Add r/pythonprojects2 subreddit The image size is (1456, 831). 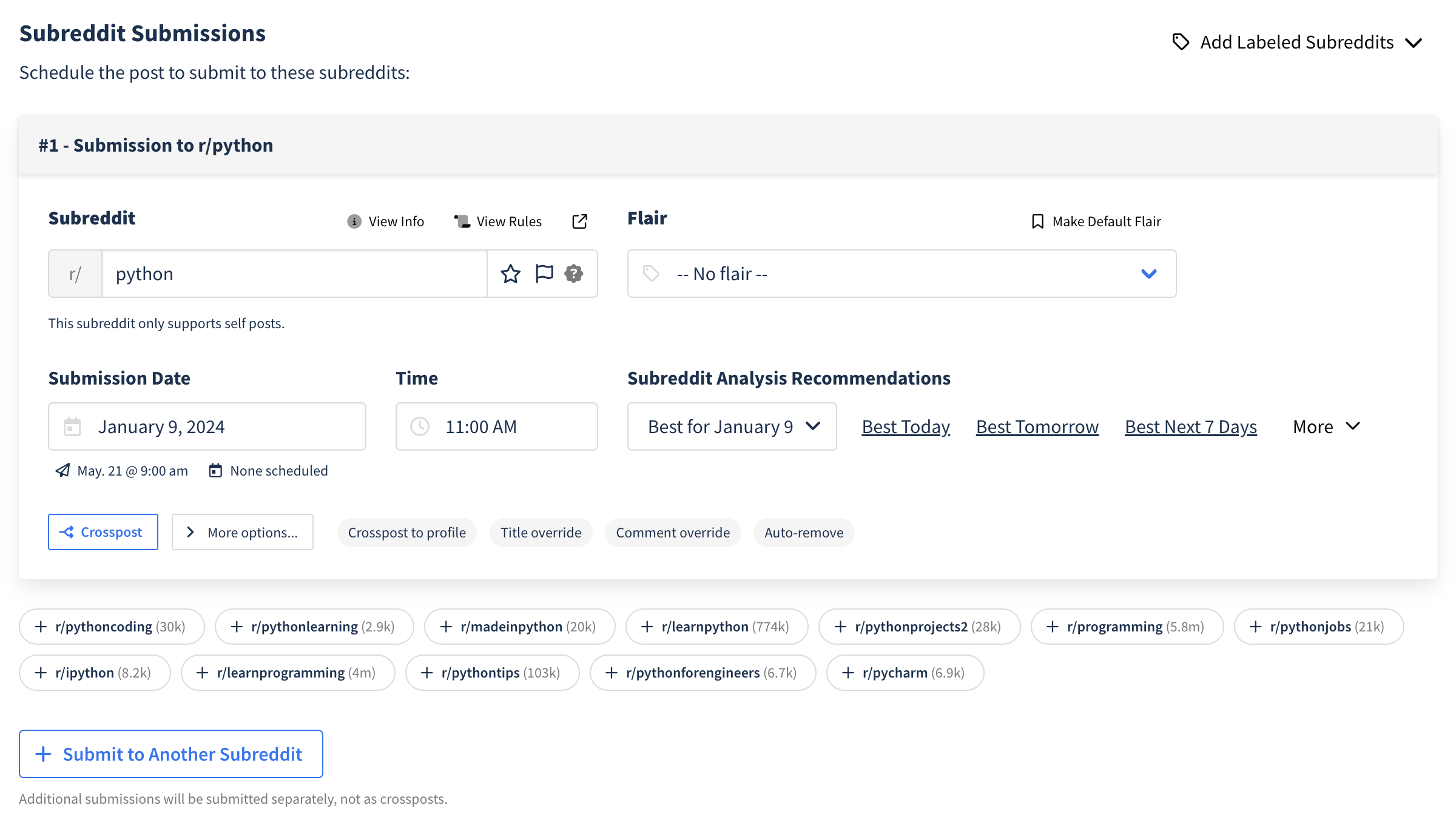click(x=919, y=627)
